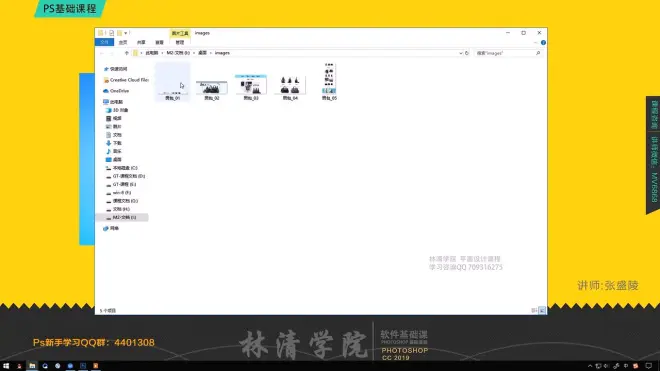Click 此电脑 in the address breadcrumb

152,53
